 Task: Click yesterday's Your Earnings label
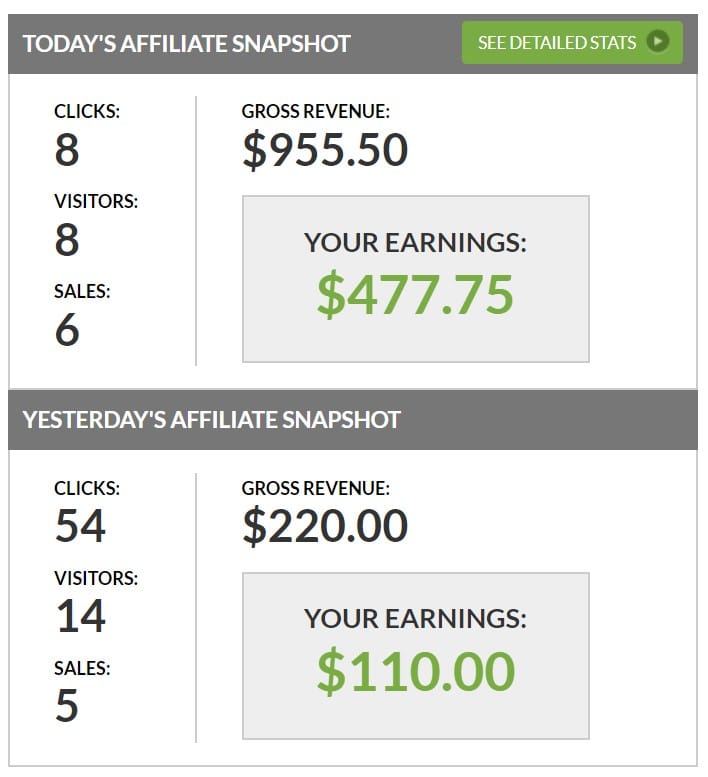click(415, 619)
